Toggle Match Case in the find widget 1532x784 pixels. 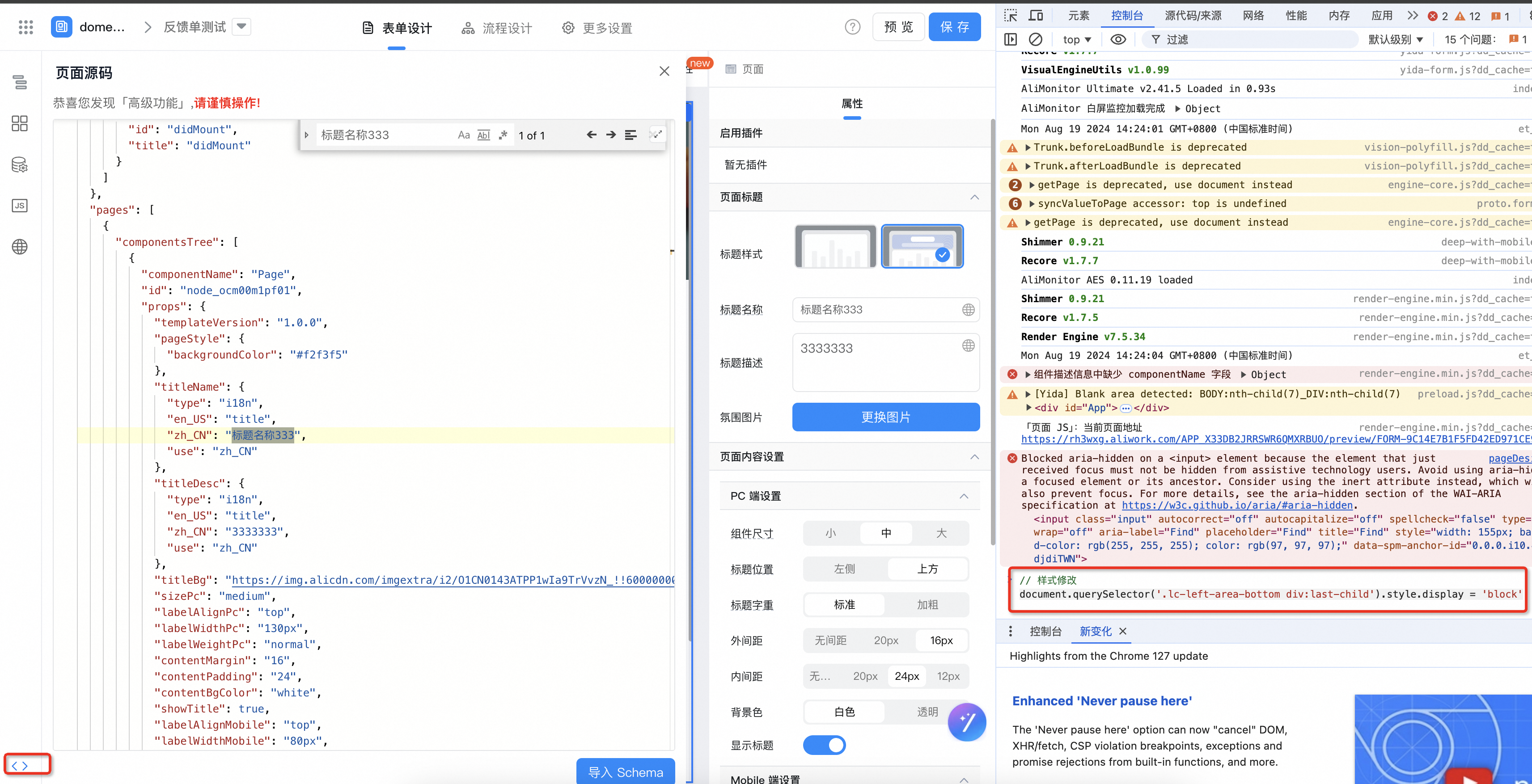[x=464, y=135]
